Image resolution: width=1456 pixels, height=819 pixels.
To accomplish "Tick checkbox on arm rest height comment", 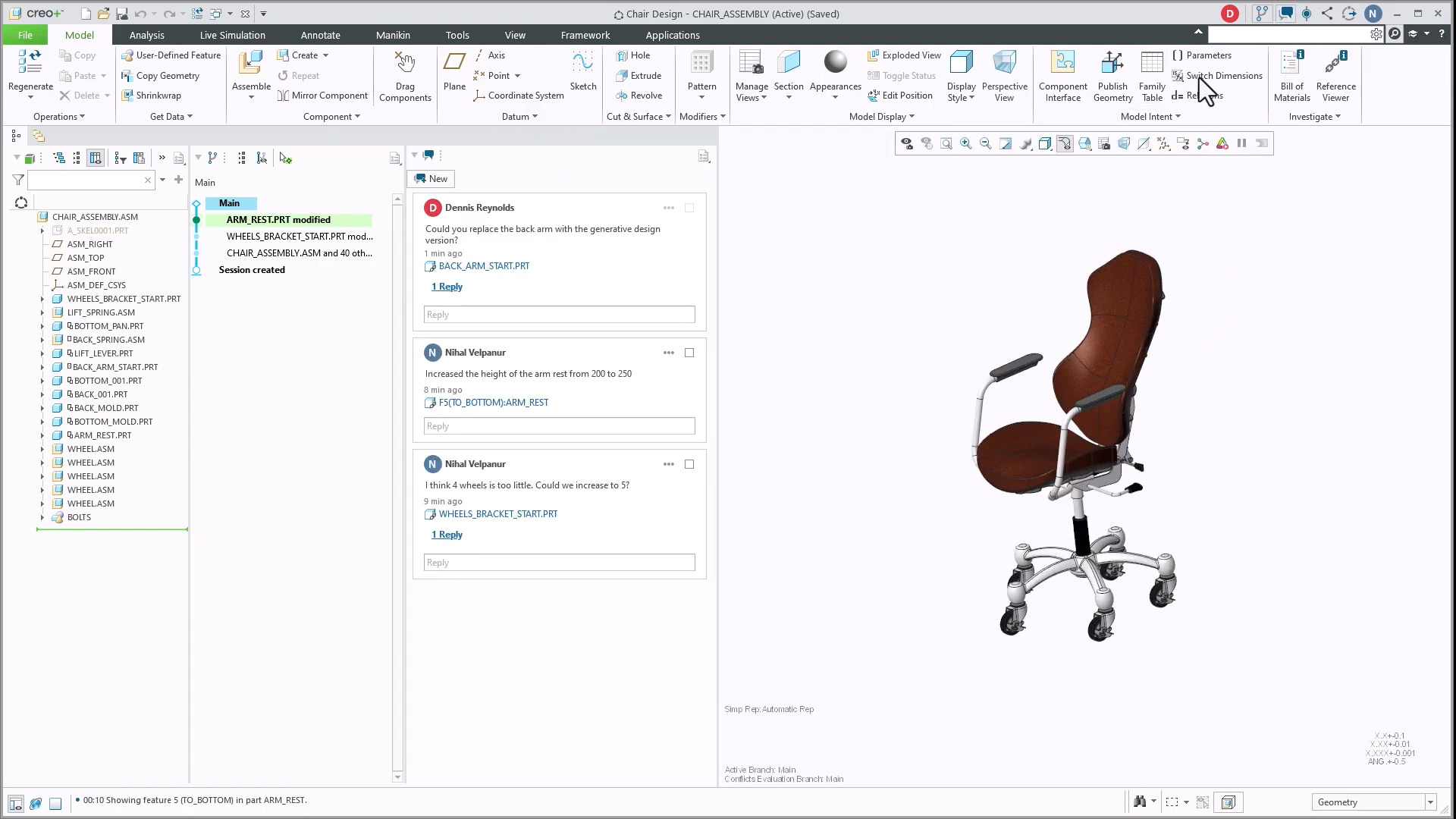I will [x=689, y=353].
